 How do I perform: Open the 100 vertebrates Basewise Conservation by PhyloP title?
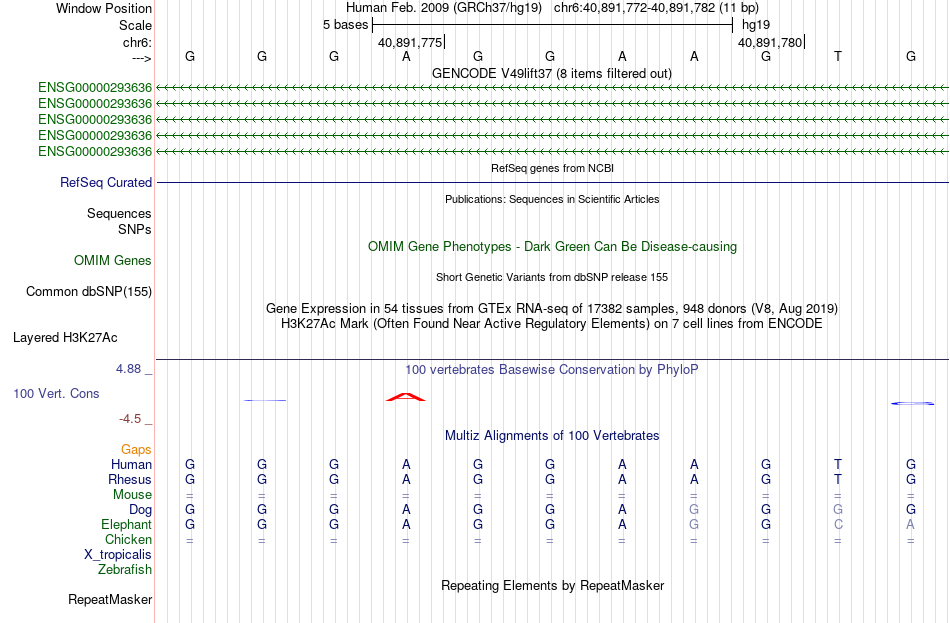point(552,370)
